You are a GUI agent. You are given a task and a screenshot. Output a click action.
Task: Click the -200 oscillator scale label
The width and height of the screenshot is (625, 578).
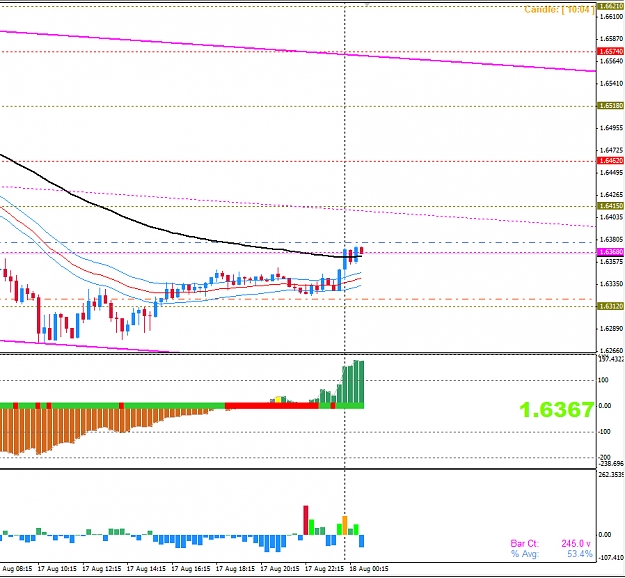point(605,457)
